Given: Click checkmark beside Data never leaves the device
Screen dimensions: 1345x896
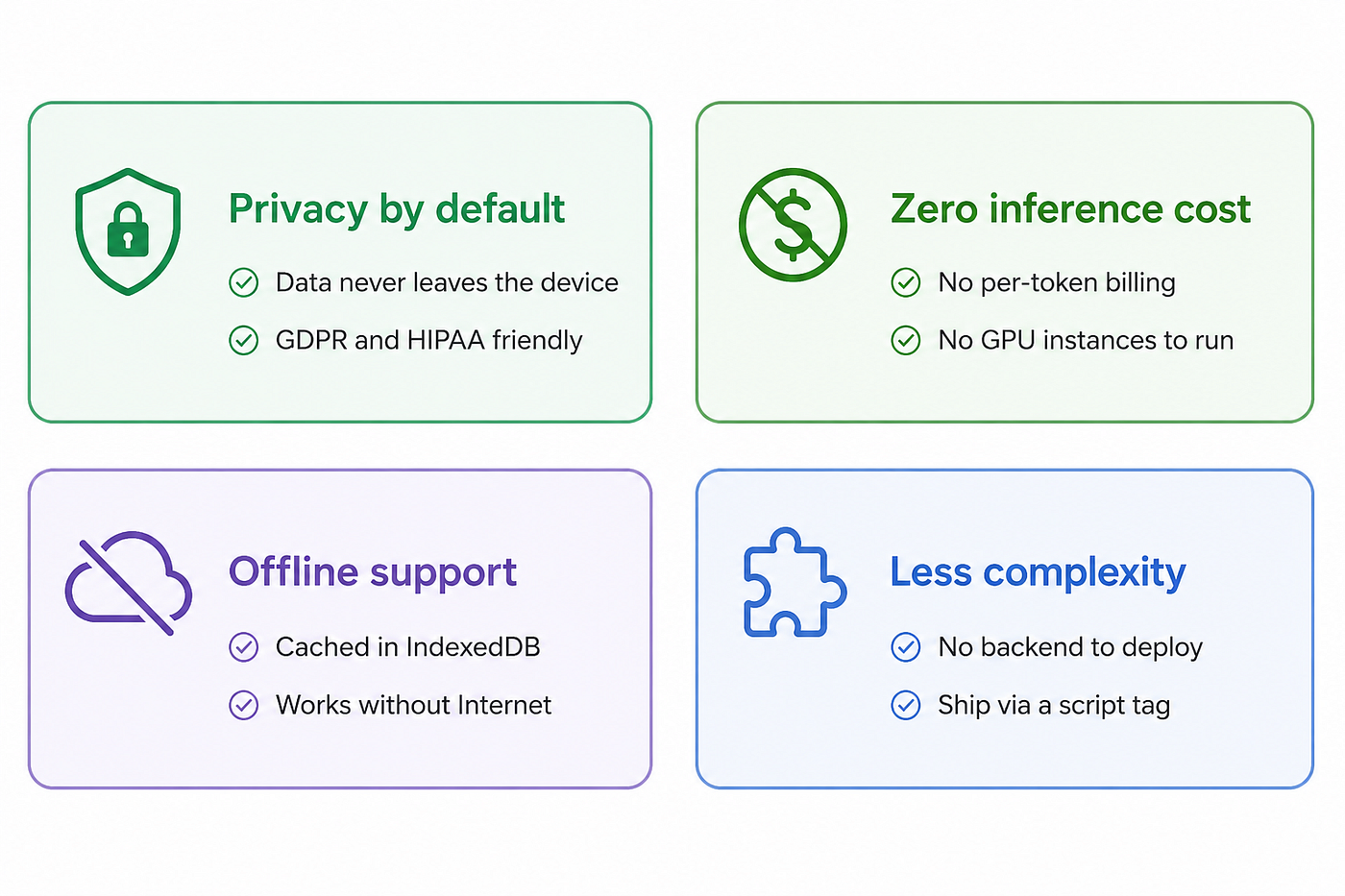Looking at the screenshot, I should click(x=244, y=282).
